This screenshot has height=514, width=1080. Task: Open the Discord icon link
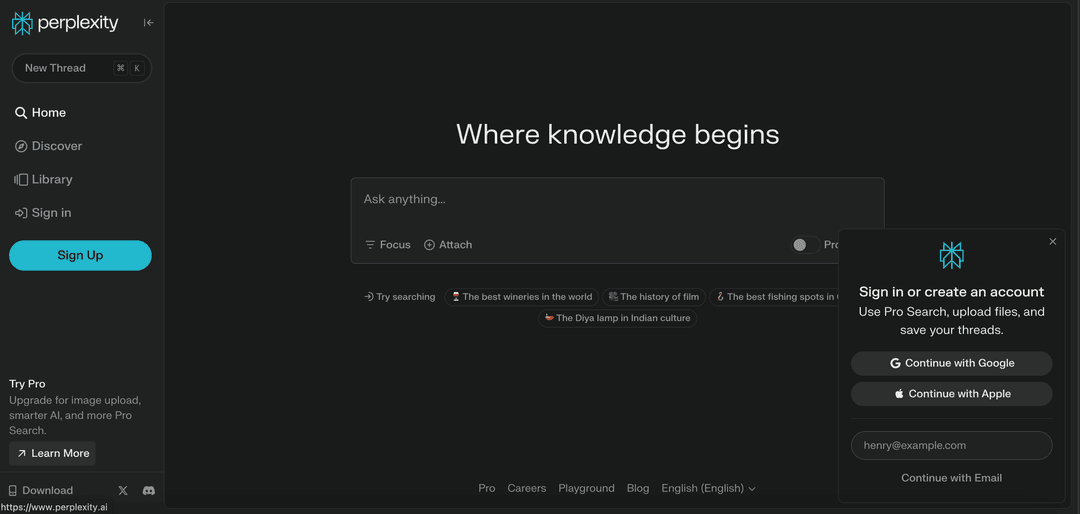149,491
